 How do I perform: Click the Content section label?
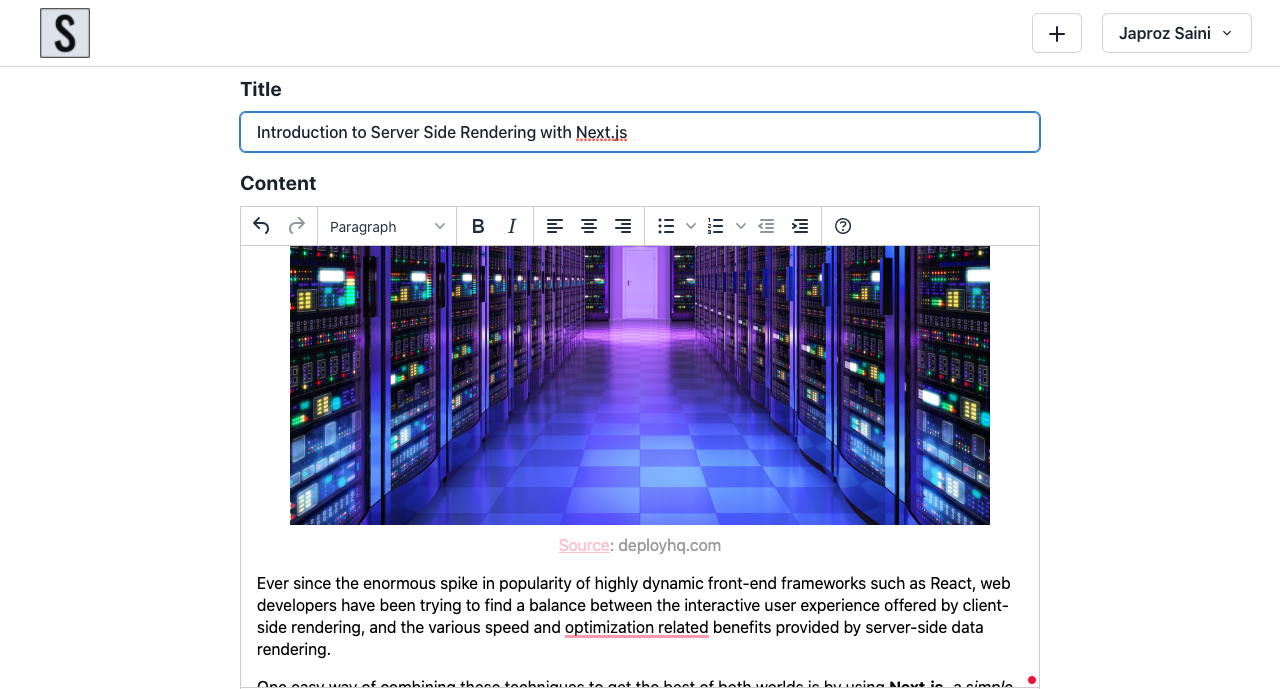point(278,183)
